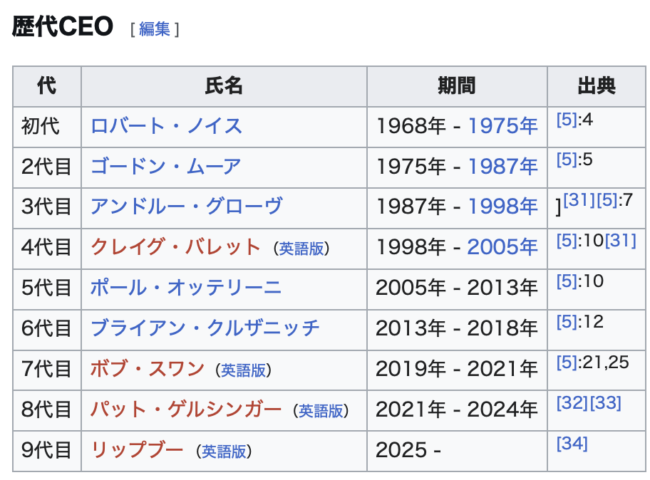This screenshot has width=650, height=480.
Task: Open 英語版 link next to パット・ゲルシンガー
Action: click(x=321, y=411)
